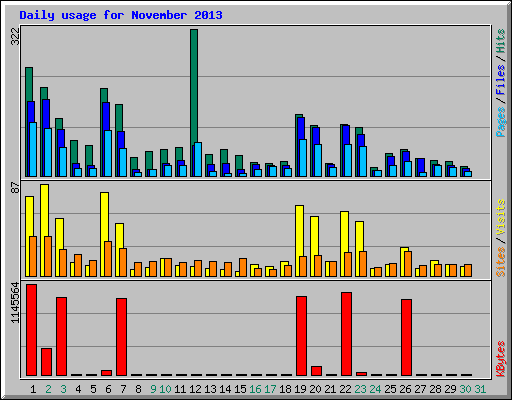The height and width of the screenshot is (400, 512).
Task: Click the red KBytes bar for day 1
Action: click(x=31, y=330)
